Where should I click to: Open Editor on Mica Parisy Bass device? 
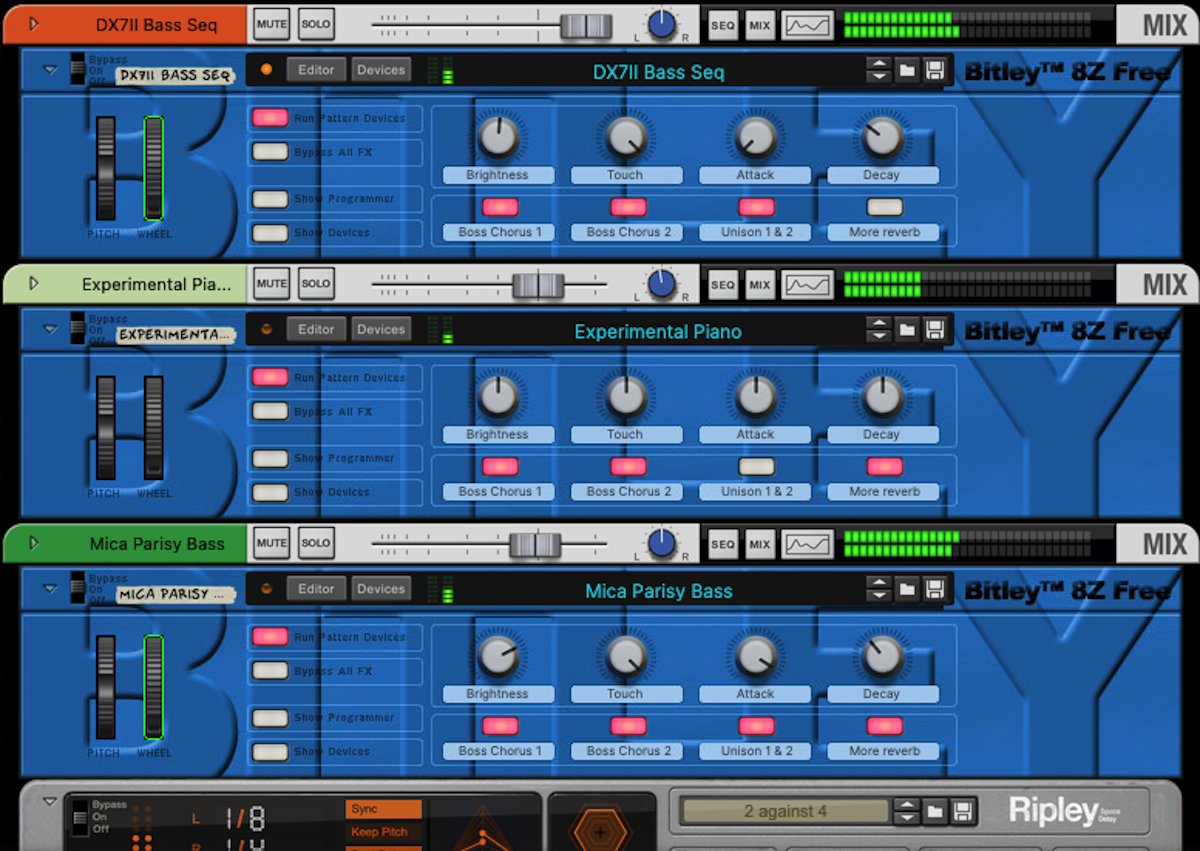[x=316, y=589]
